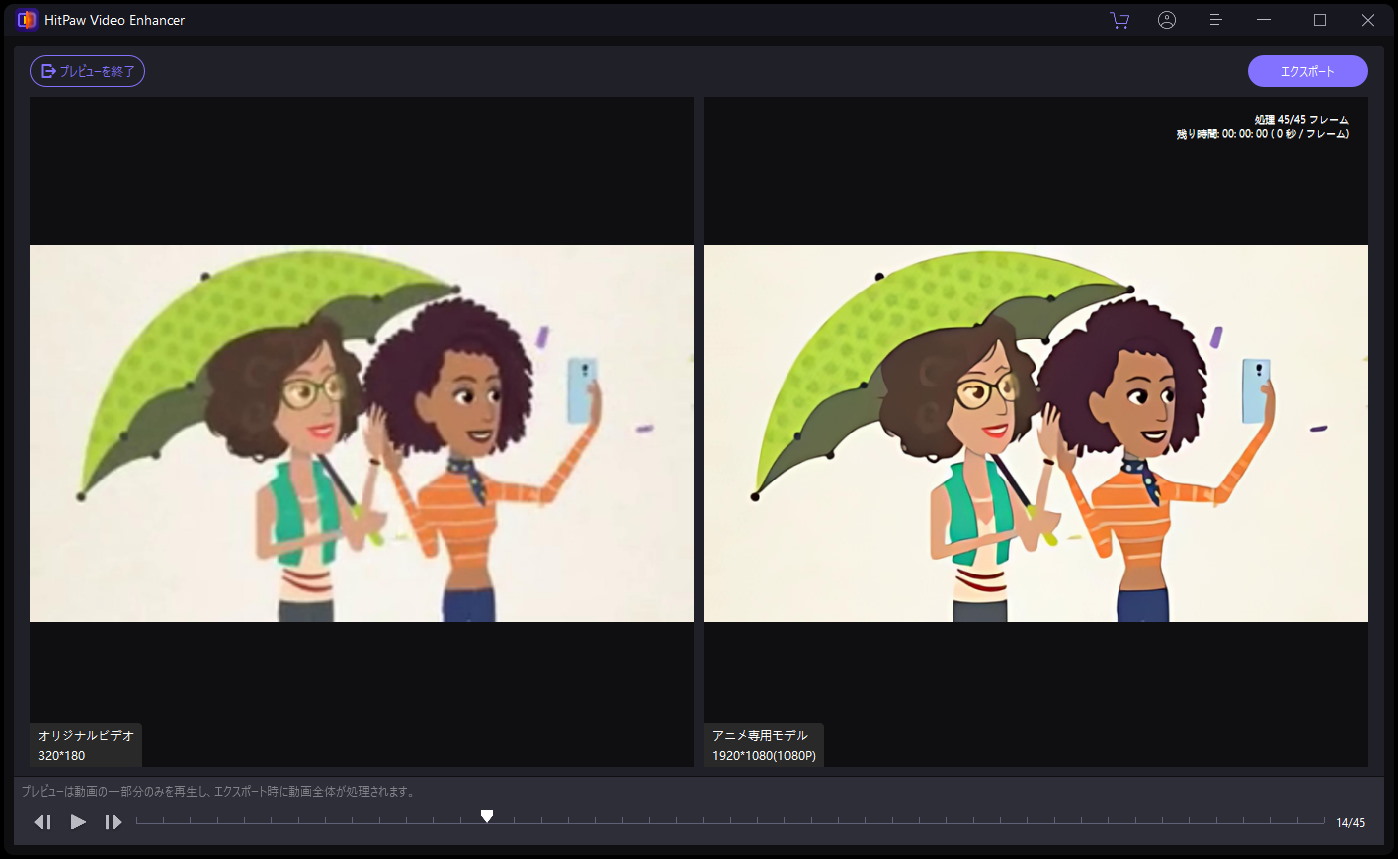Minimize the HitPaw window
The image size is (1398, 859).
[1265, 20]
